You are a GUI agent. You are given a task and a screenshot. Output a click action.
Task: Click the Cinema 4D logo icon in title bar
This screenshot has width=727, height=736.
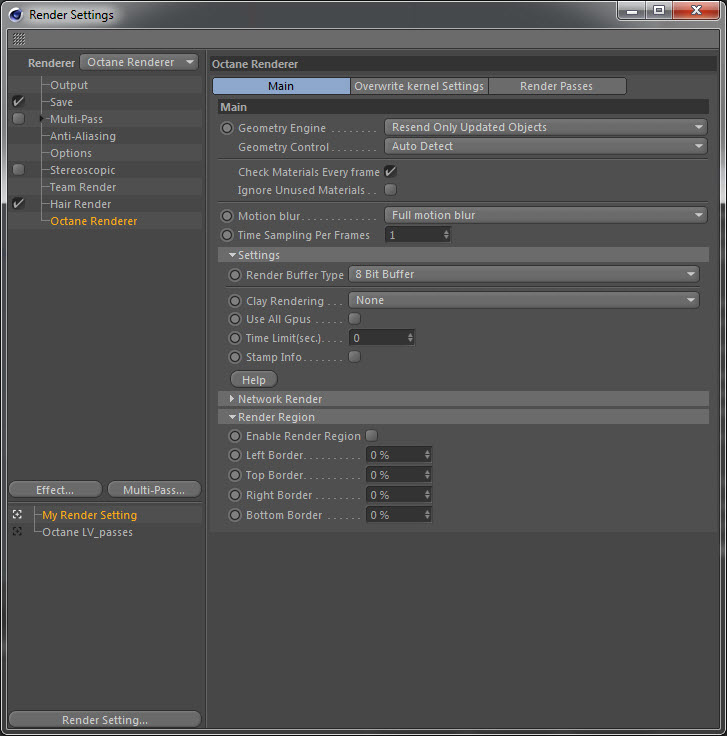[x=15, y=15]
